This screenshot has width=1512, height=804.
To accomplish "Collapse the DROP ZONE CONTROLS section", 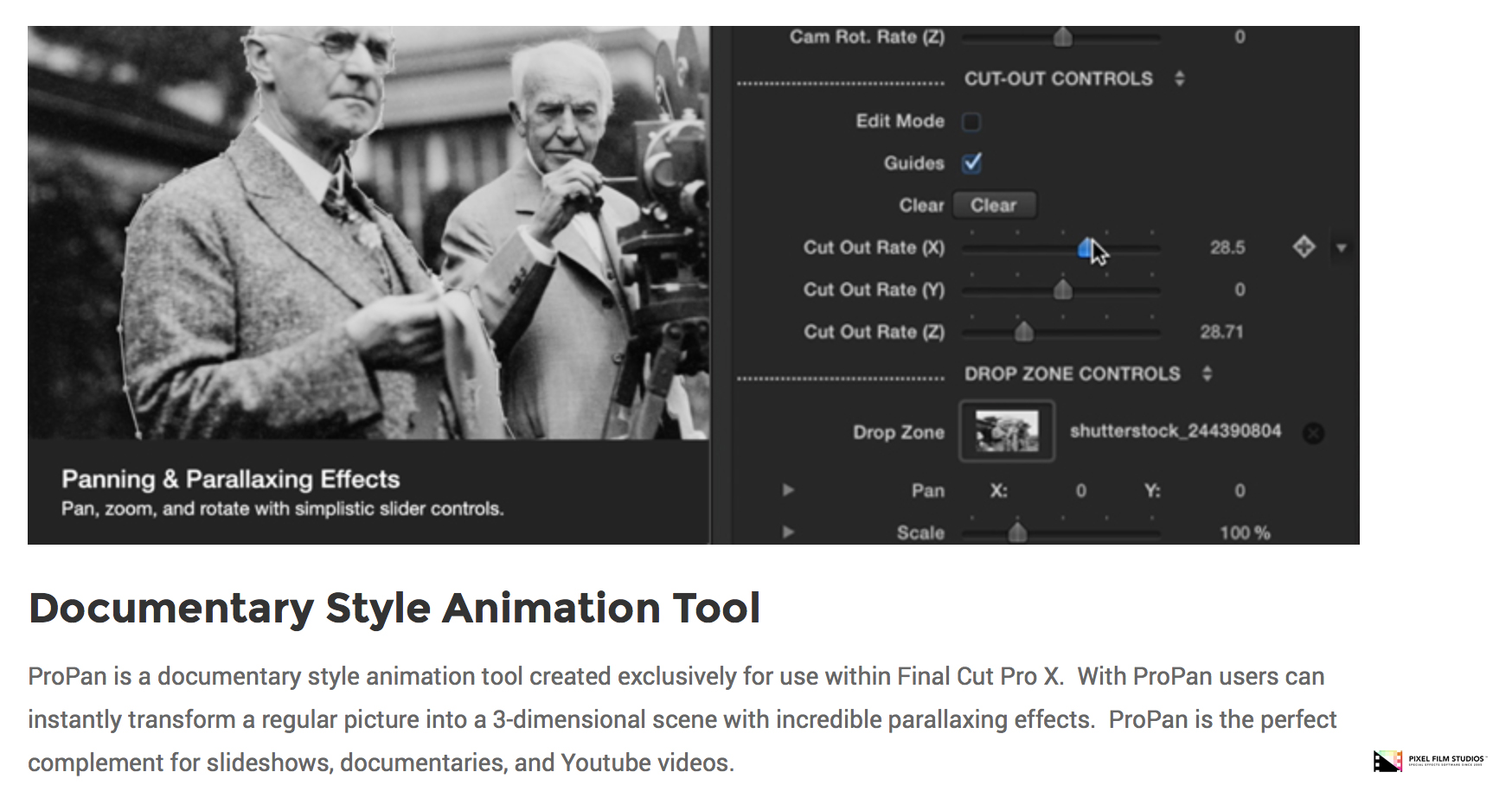I will [1207, 373].
